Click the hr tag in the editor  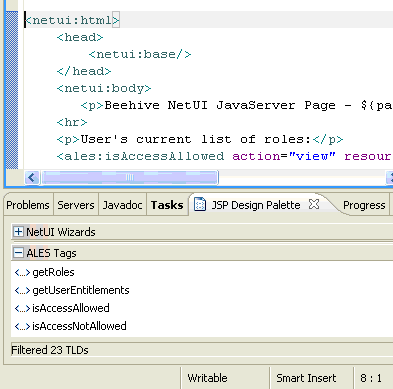tap(72, 122)
